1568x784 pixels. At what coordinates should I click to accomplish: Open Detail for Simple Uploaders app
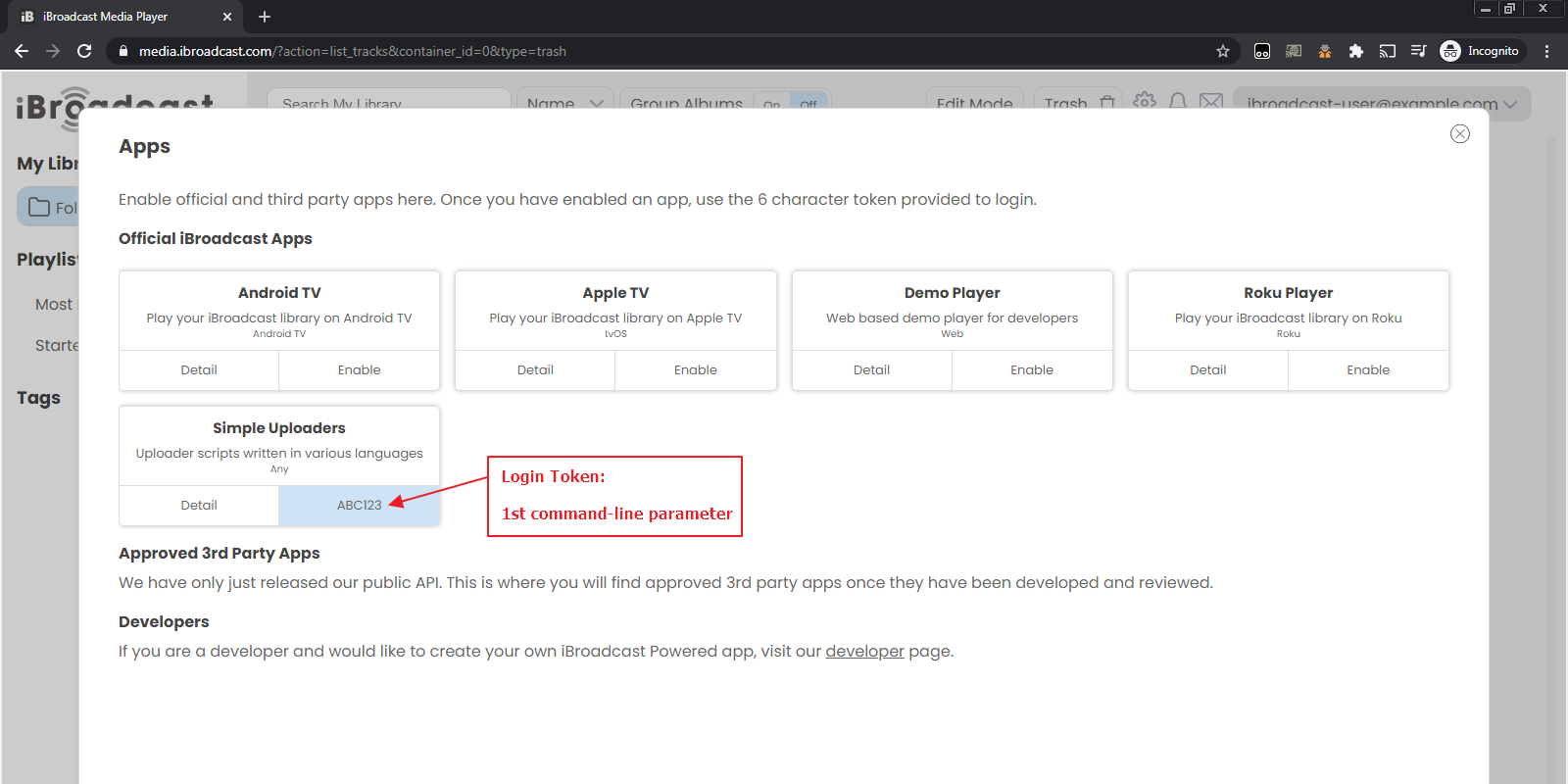[199, 506]
